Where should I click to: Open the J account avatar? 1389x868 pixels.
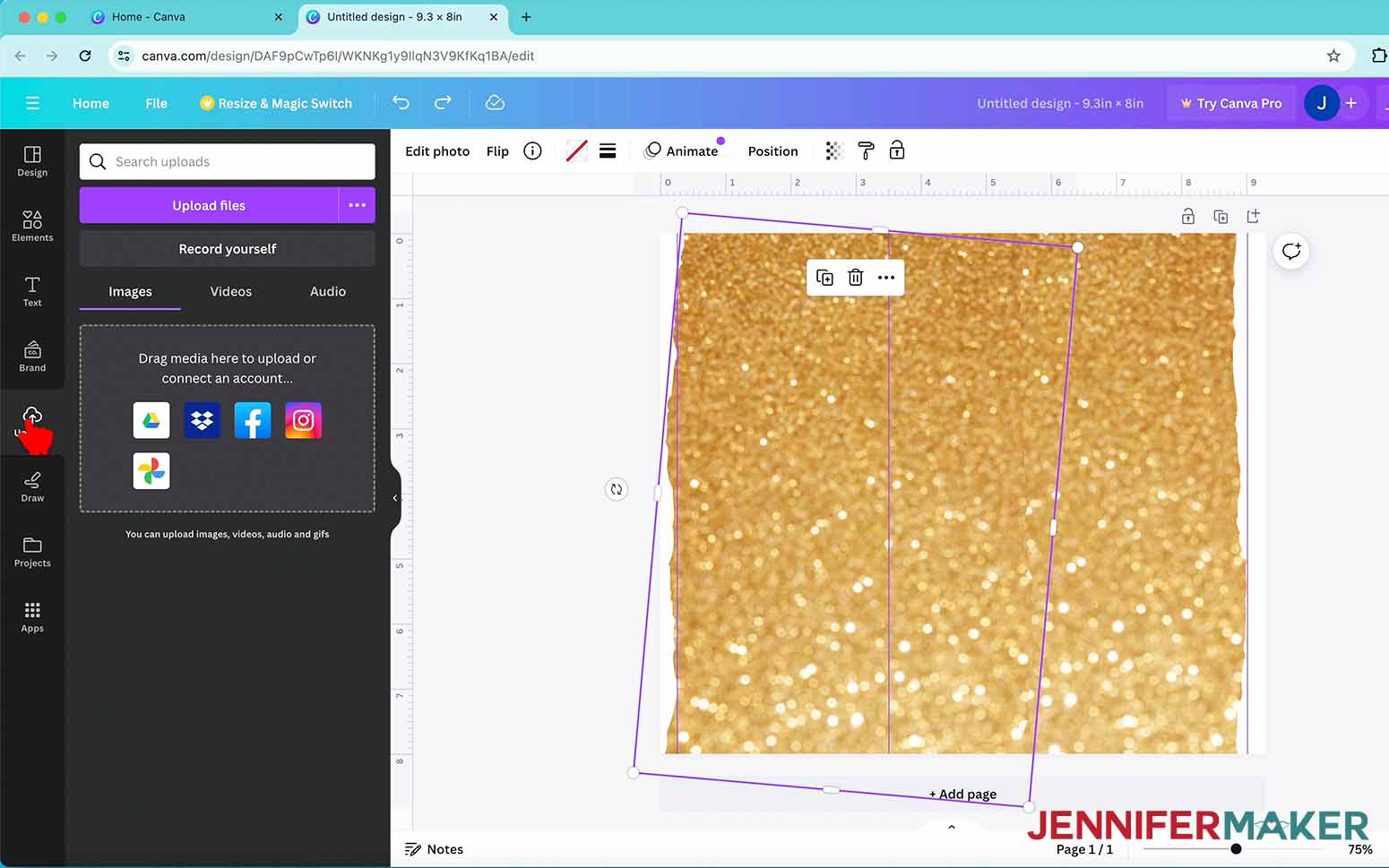tap(1321, 103)
